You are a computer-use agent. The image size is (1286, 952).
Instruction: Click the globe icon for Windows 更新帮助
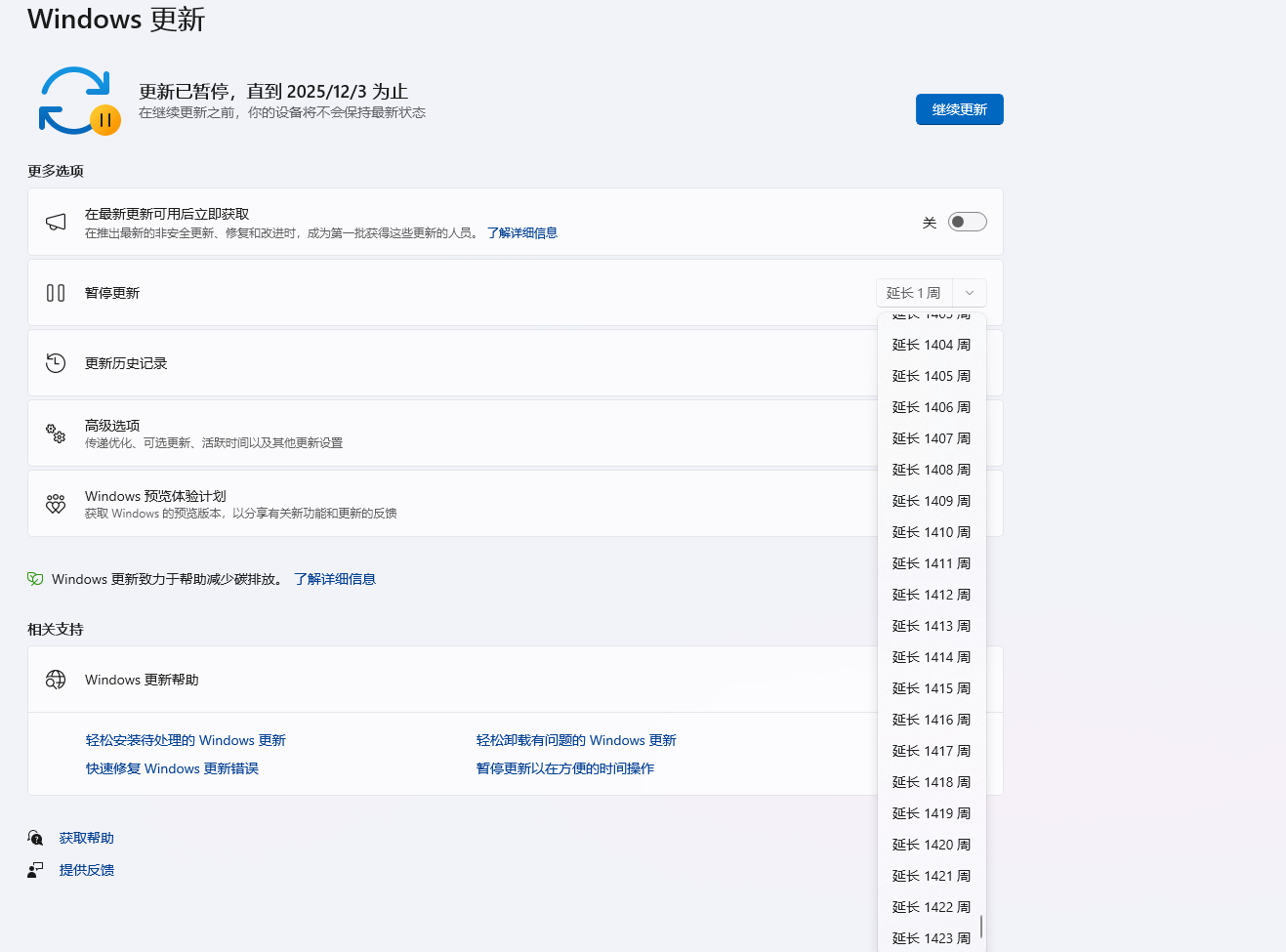click(56, 680)
